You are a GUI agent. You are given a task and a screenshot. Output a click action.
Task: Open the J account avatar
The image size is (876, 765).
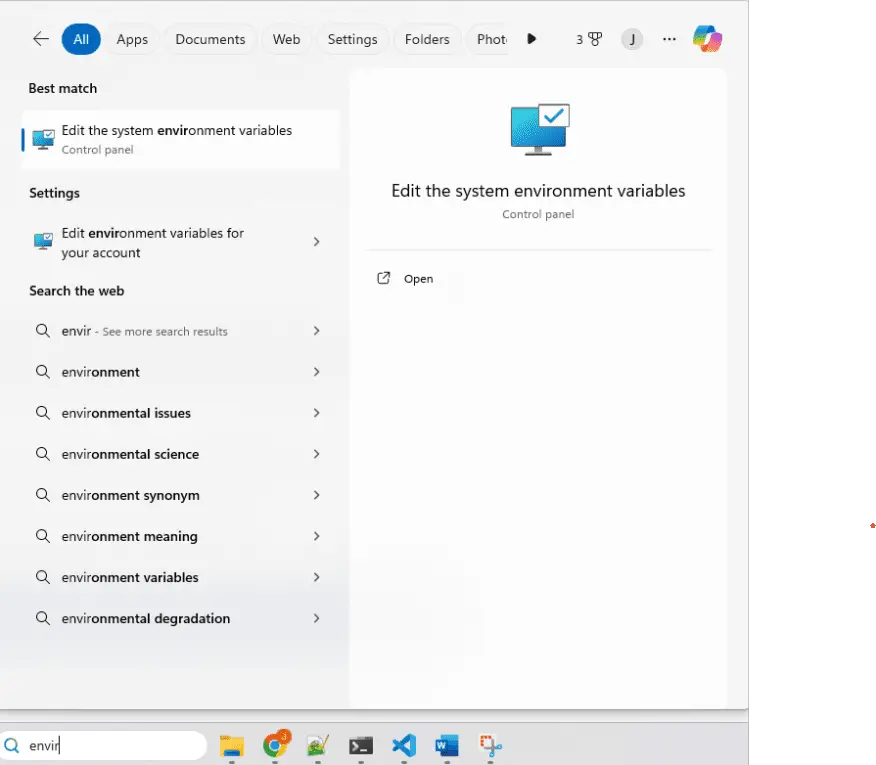(632, 39)
